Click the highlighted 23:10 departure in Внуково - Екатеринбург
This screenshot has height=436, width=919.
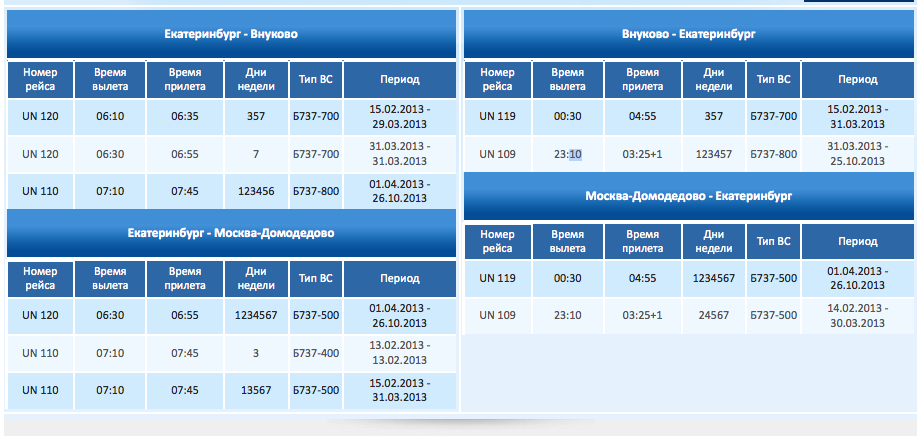pos(567,154)
